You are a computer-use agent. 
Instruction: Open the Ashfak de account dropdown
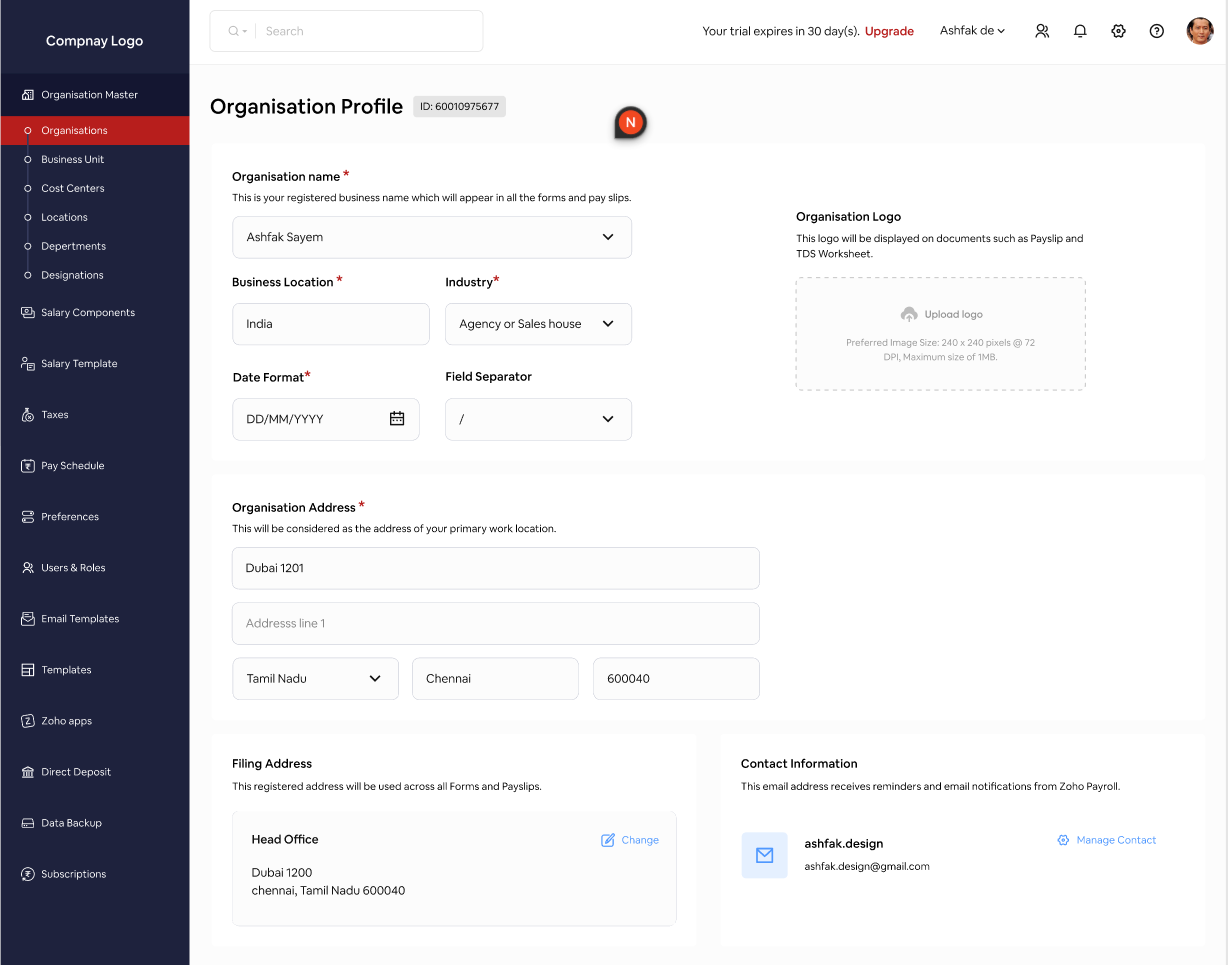[972, 31]
